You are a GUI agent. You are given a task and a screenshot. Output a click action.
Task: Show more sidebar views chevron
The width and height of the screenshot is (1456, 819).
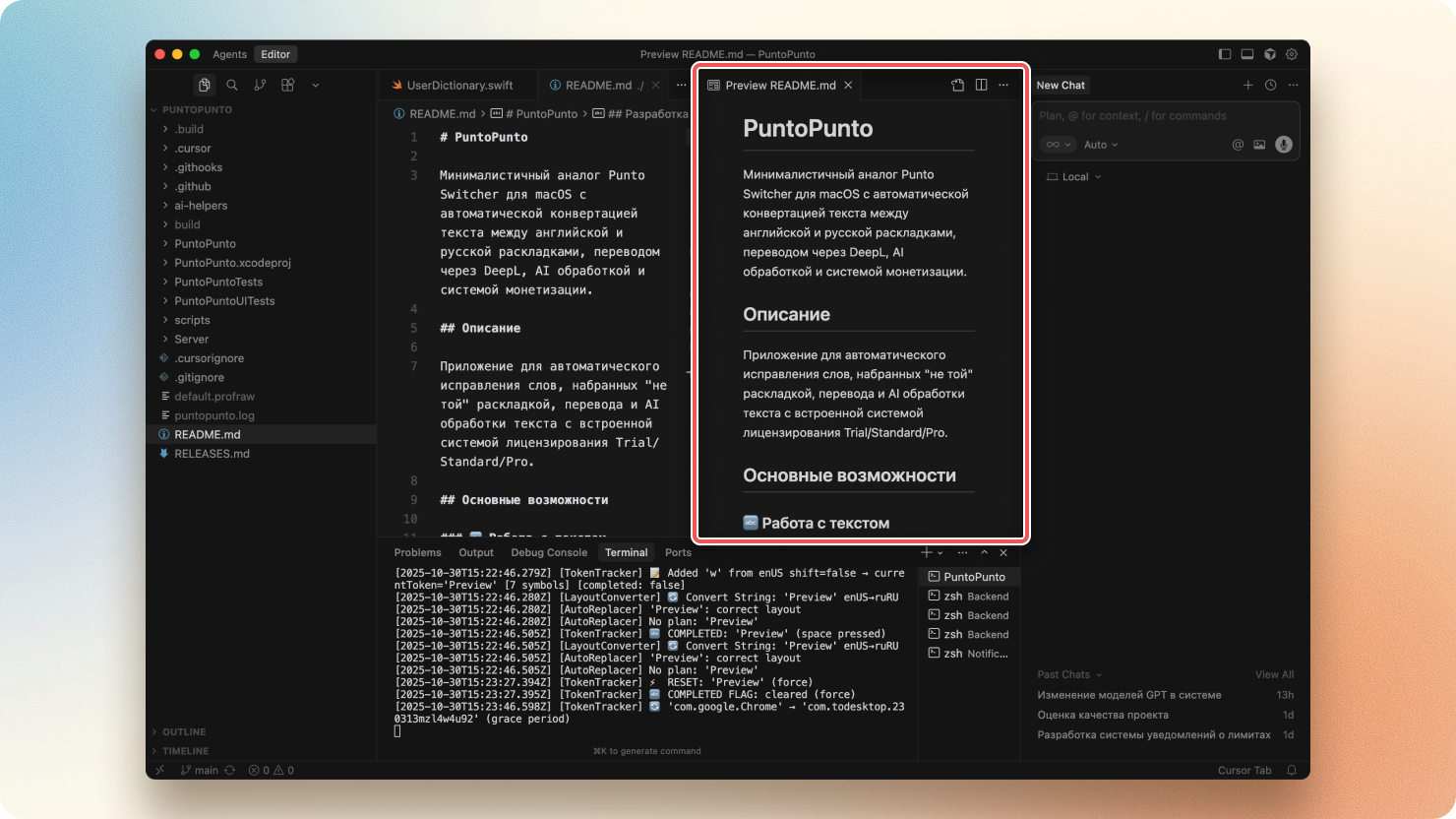coord(316,86)
